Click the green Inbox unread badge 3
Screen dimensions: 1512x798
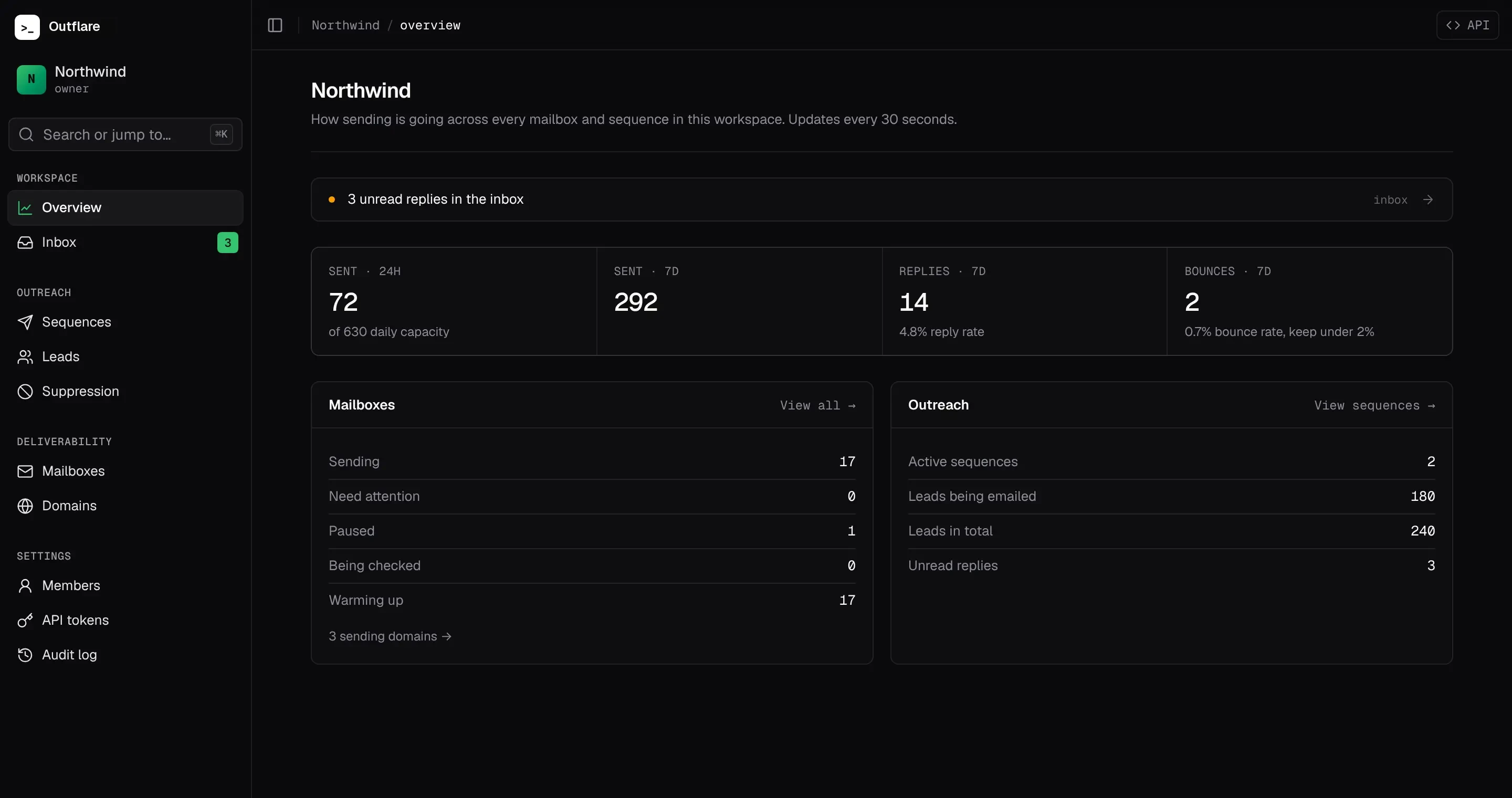tap(228, 243)
